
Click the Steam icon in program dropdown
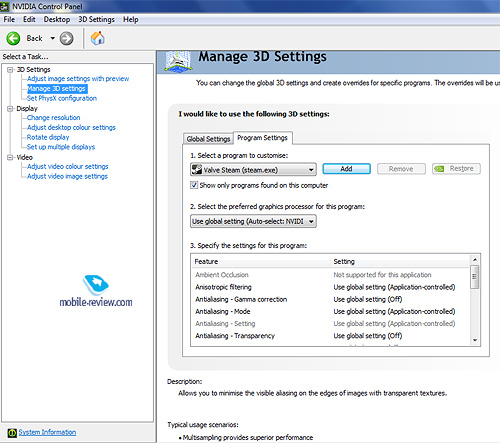click(197, 169)
